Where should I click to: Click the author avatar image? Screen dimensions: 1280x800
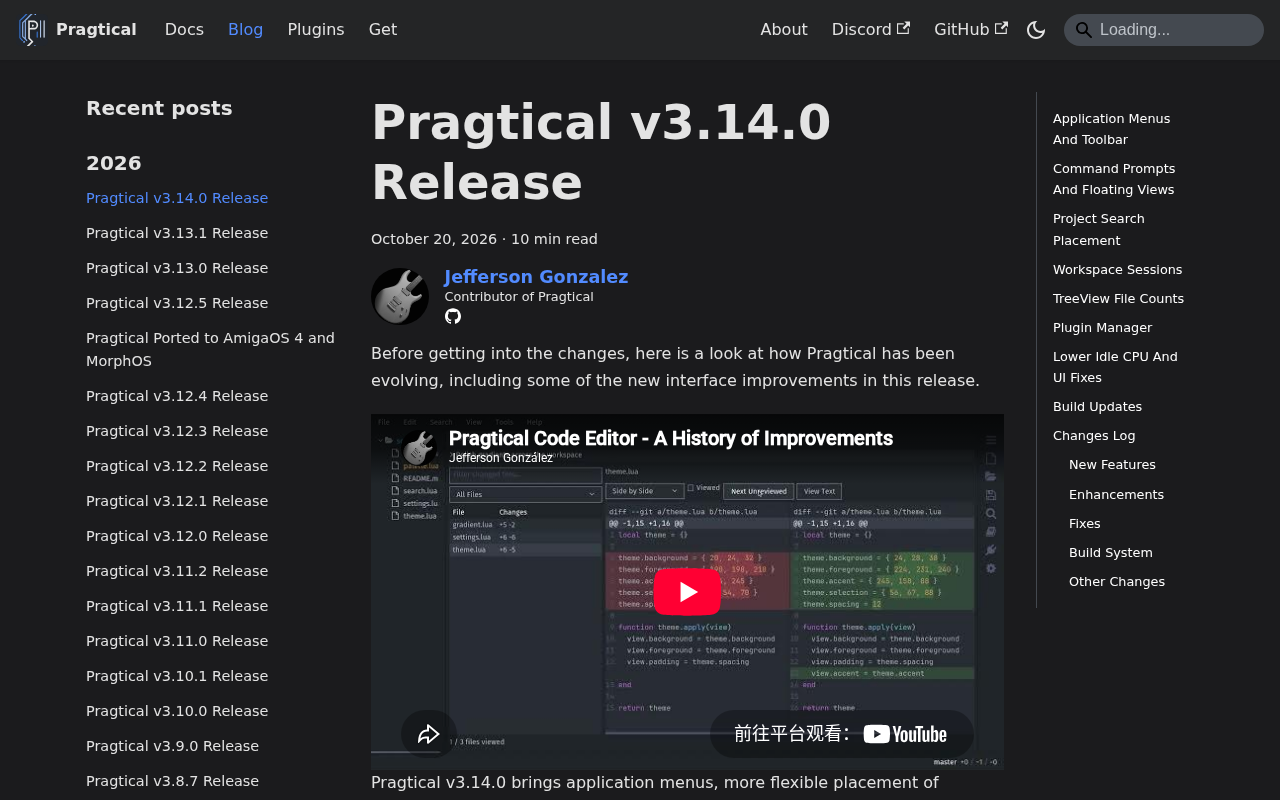pos(400,296)
